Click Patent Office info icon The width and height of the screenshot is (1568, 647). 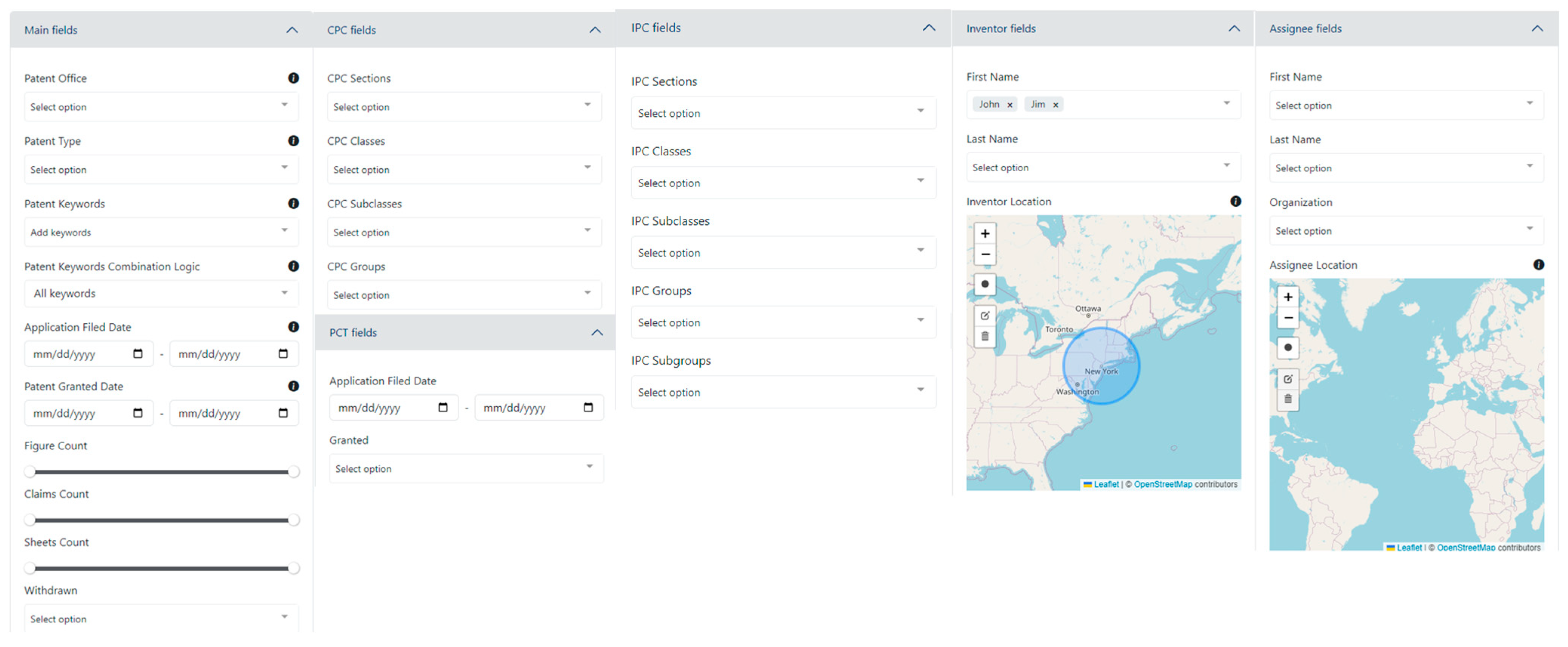coord(293,78)
